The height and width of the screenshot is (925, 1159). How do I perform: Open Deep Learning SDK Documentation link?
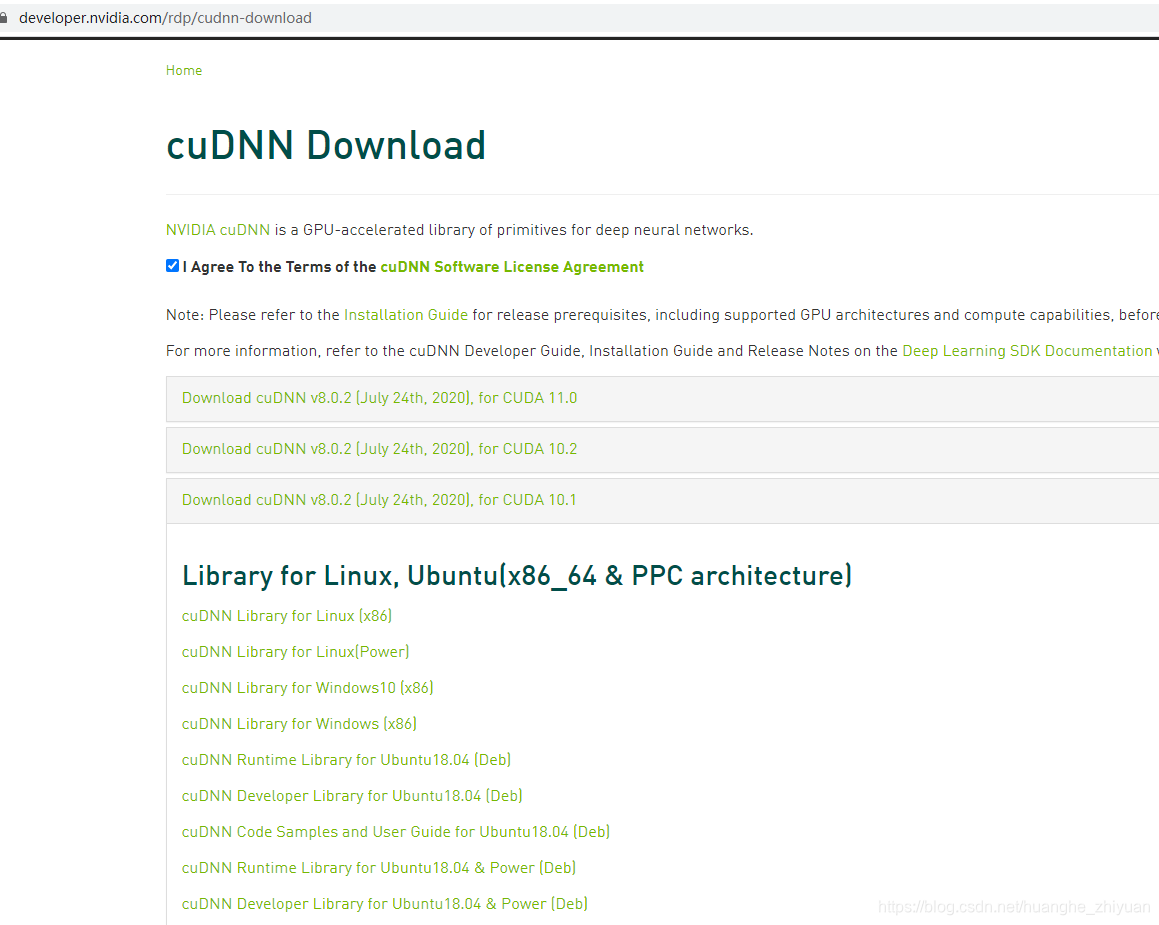coord(1027,351)
